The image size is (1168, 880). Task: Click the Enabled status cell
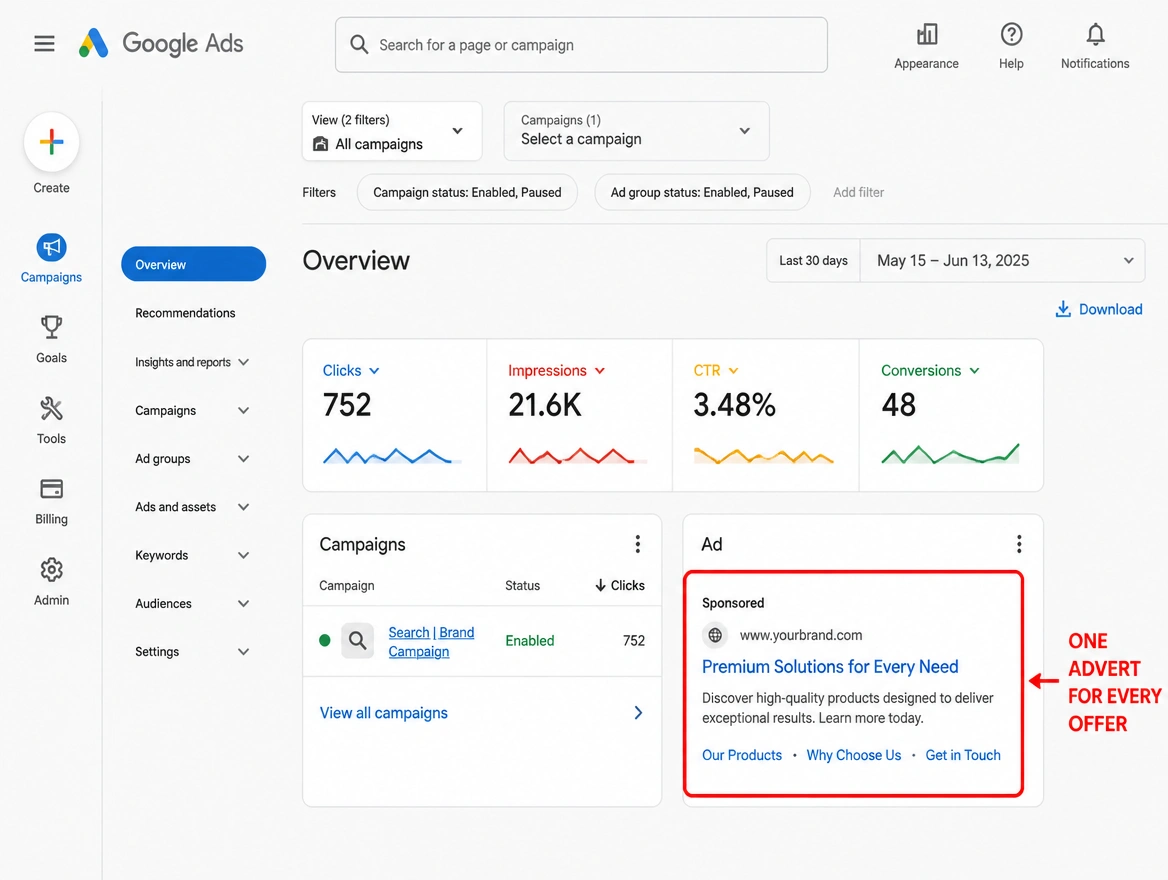point(530,641)
